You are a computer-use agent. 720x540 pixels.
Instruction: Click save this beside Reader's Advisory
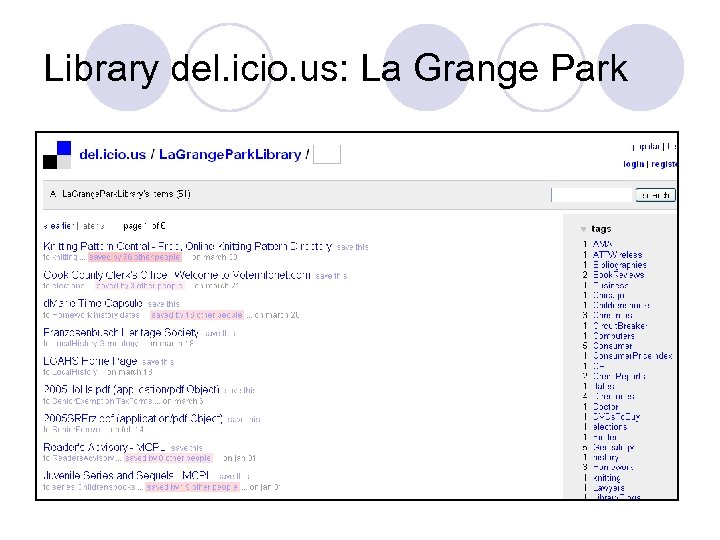[186, 448]
